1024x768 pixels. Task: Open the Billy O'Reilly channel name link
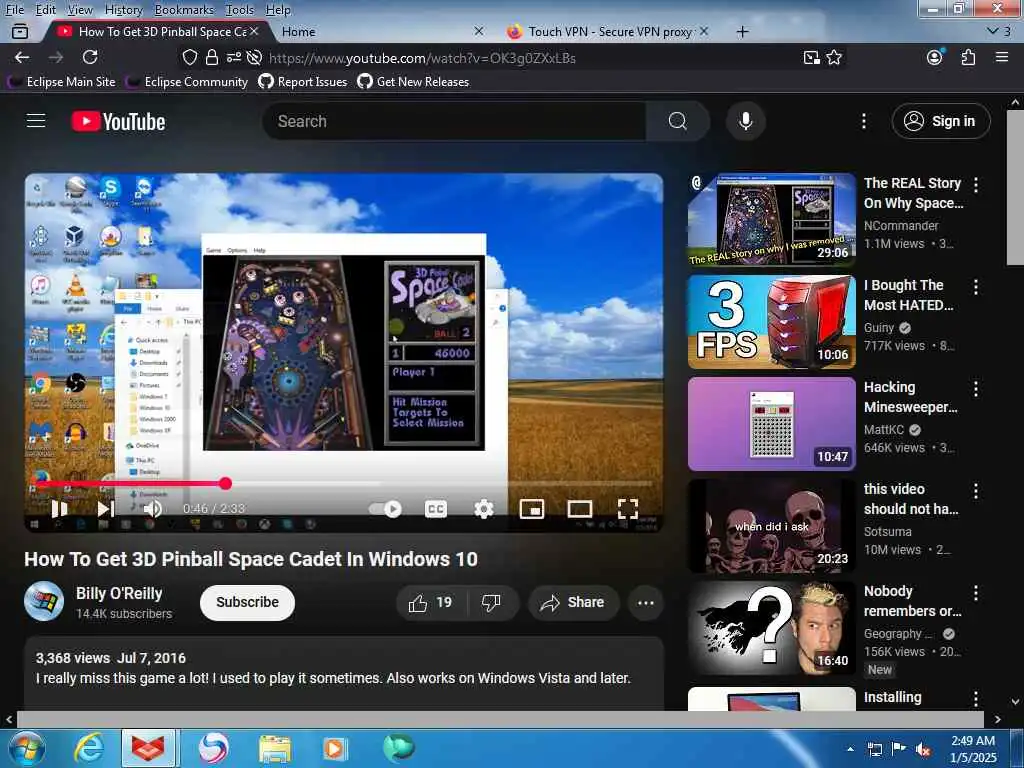119,593
